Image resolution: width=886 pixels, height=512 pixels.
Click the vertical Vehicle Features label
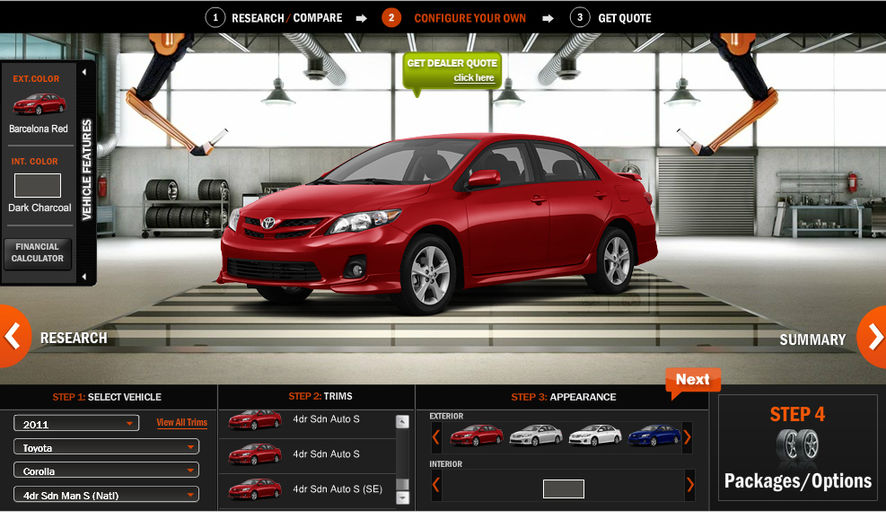coord(86,169)
